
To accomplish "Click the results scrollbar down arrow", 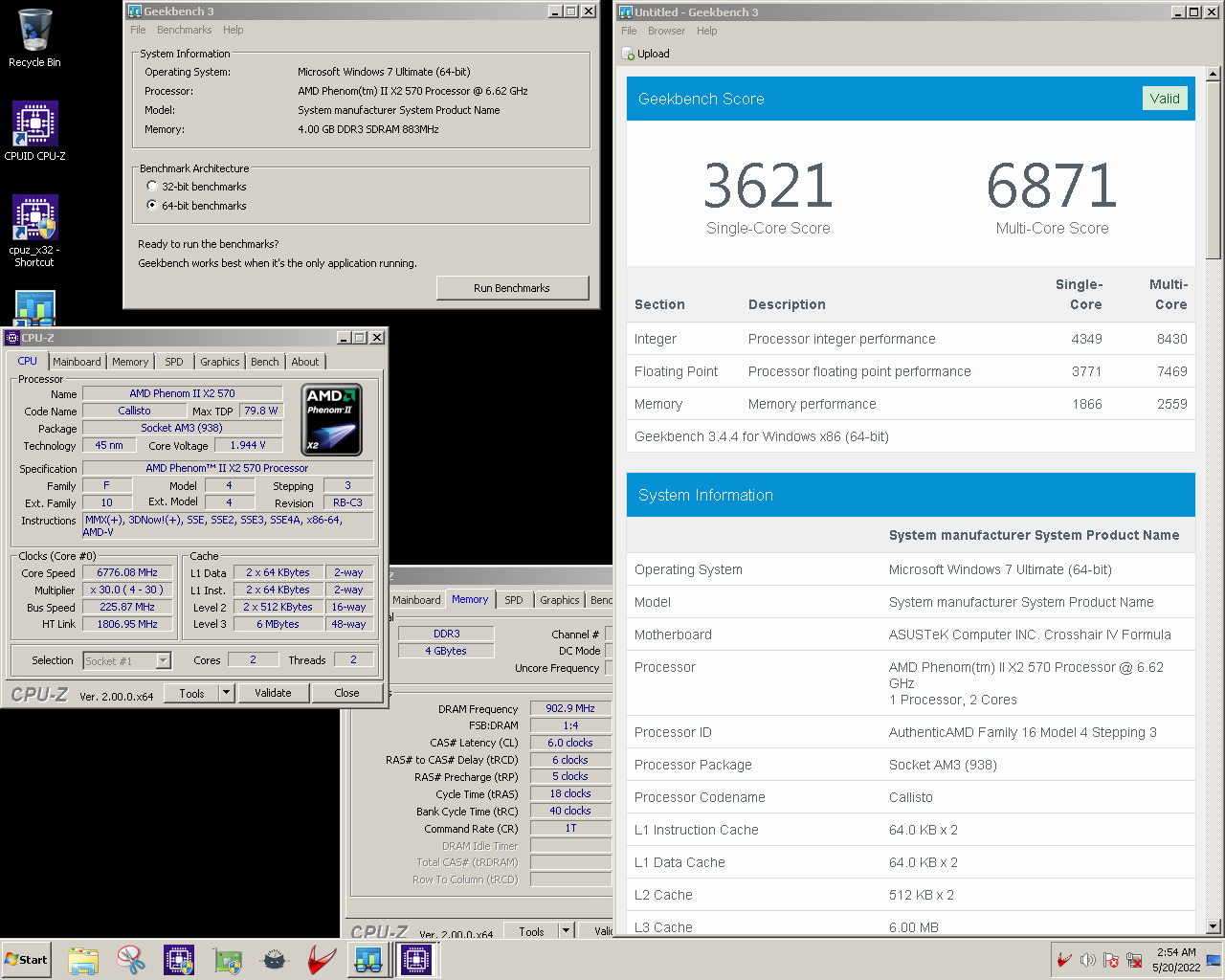I will point(1214,925).
